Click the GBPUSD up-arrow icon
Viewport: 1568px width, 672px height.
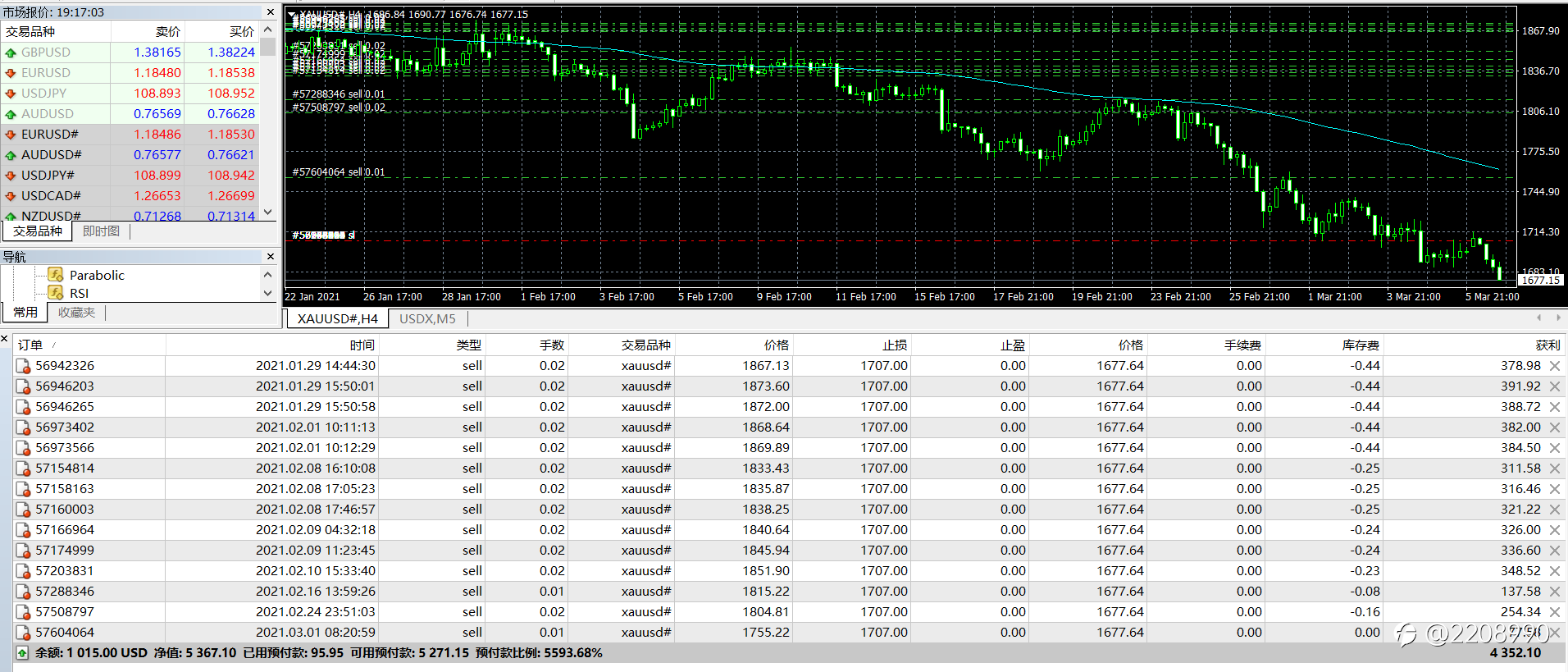[x=11, y=53]
